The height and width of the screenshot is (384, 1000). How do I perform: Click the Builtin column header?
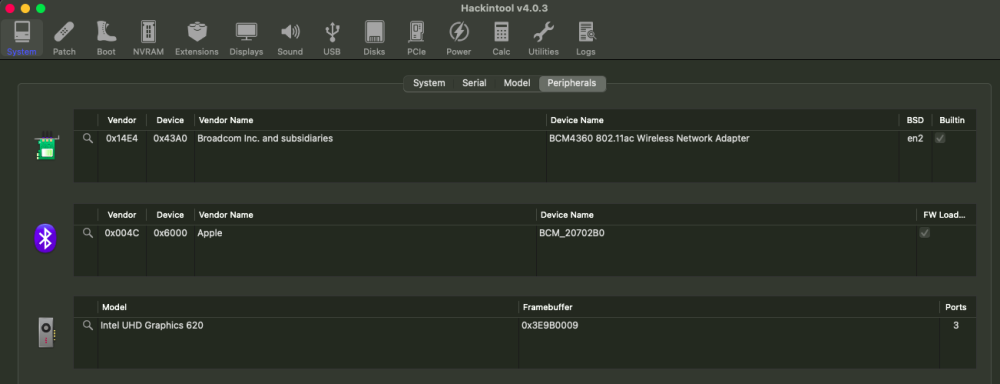click(952, 120)
